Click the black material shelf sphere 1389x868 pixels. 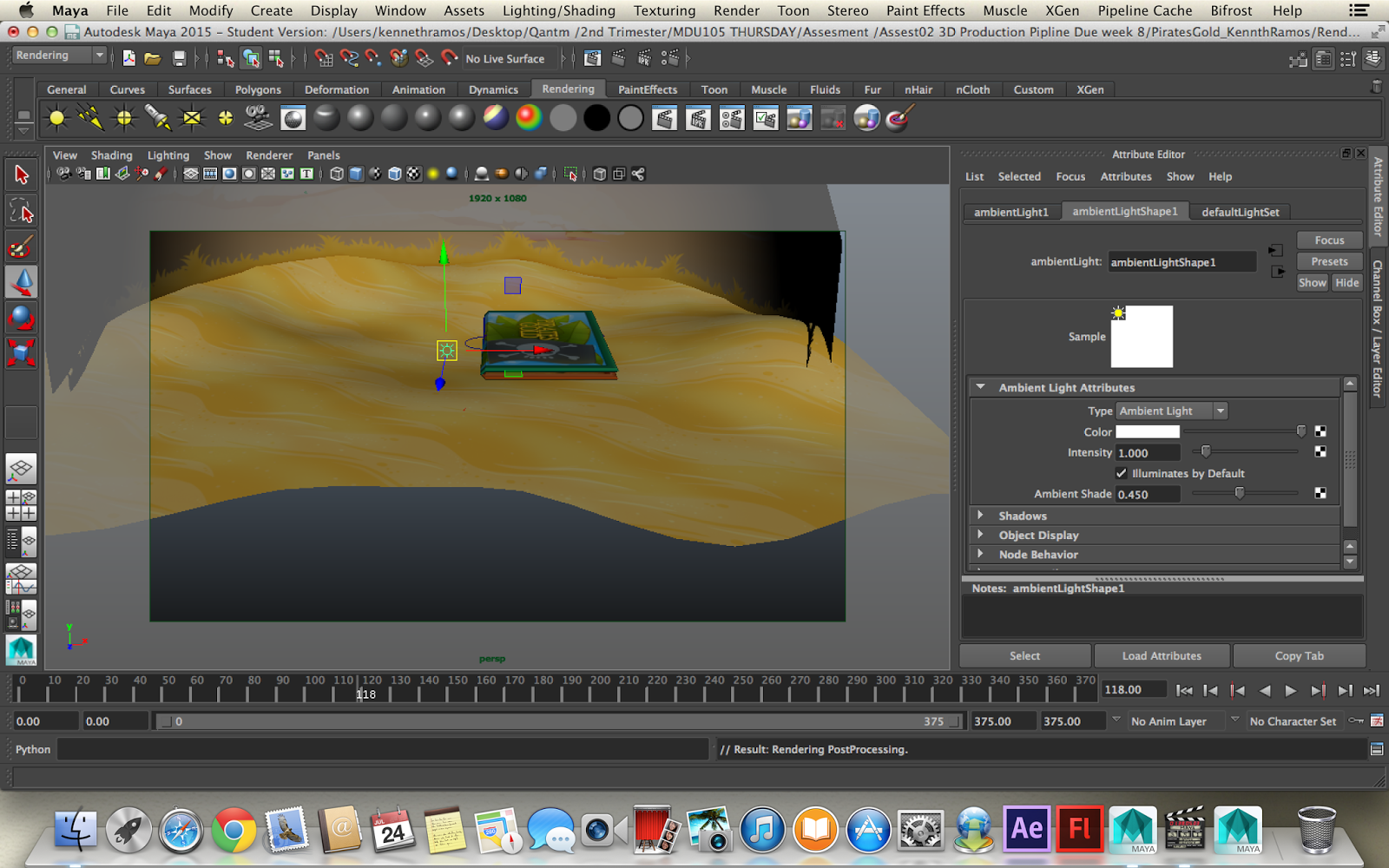pyautogui.click(x=596, y=118)
